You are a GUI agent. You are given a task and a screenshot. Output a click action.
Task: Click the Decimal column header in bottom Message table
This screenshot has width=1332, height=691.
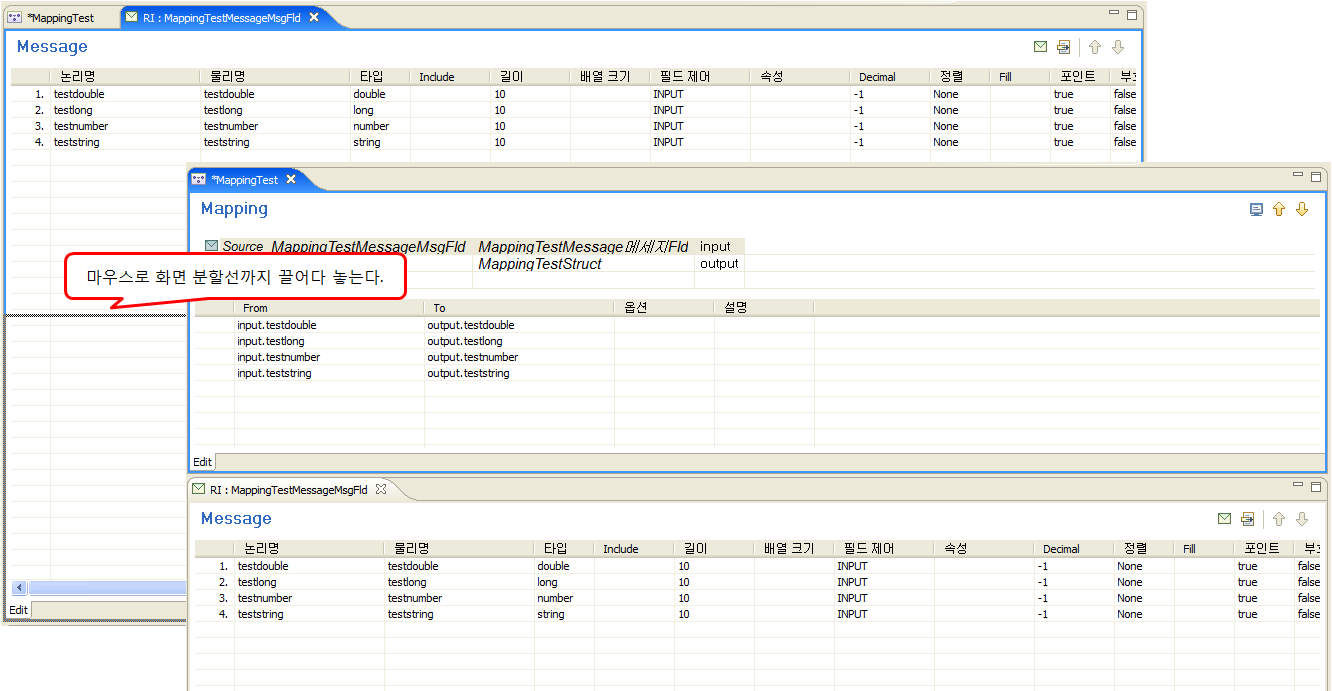click(1060, 549)
